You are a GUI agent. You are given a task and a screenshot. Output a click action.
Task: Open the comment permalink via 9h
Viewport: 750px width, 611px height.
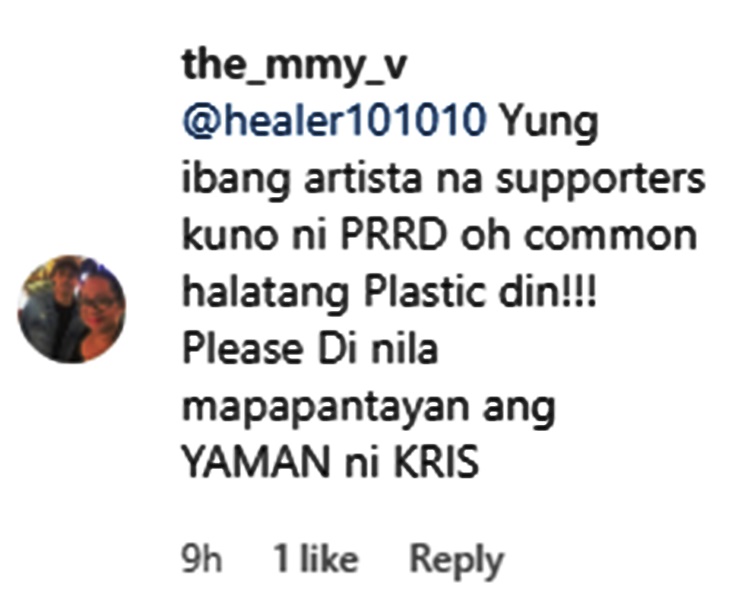(202, 558)
